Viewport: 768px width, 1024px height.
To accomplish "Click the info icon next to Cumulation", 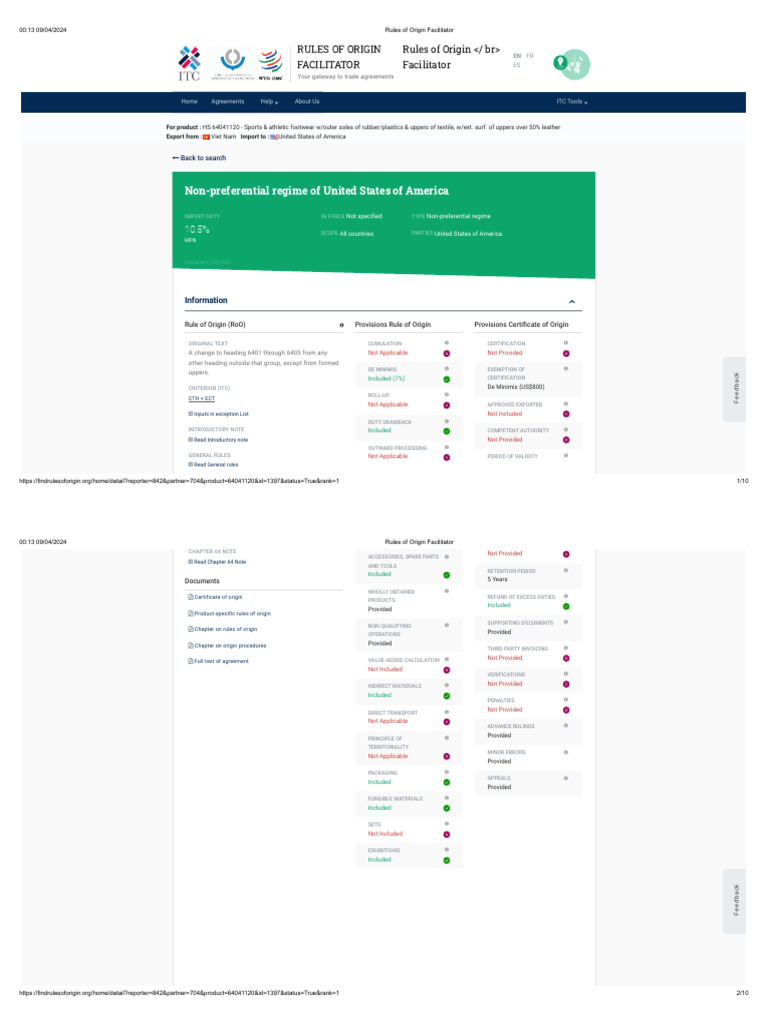I will (x=446, y=343).
